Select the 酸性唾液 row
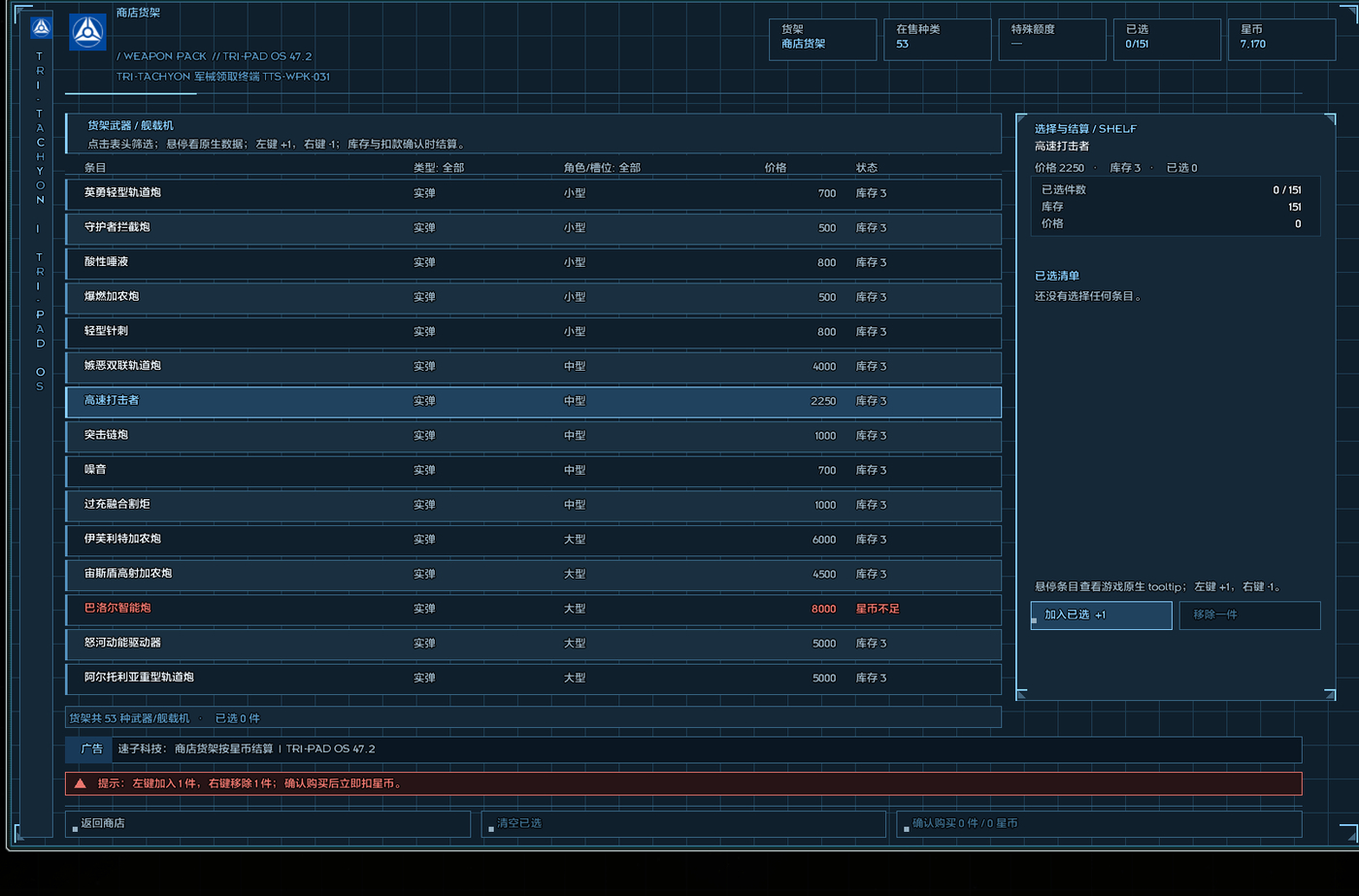Image resolution: width=1359 pixels, height=896 pixels. click(533, 263)
